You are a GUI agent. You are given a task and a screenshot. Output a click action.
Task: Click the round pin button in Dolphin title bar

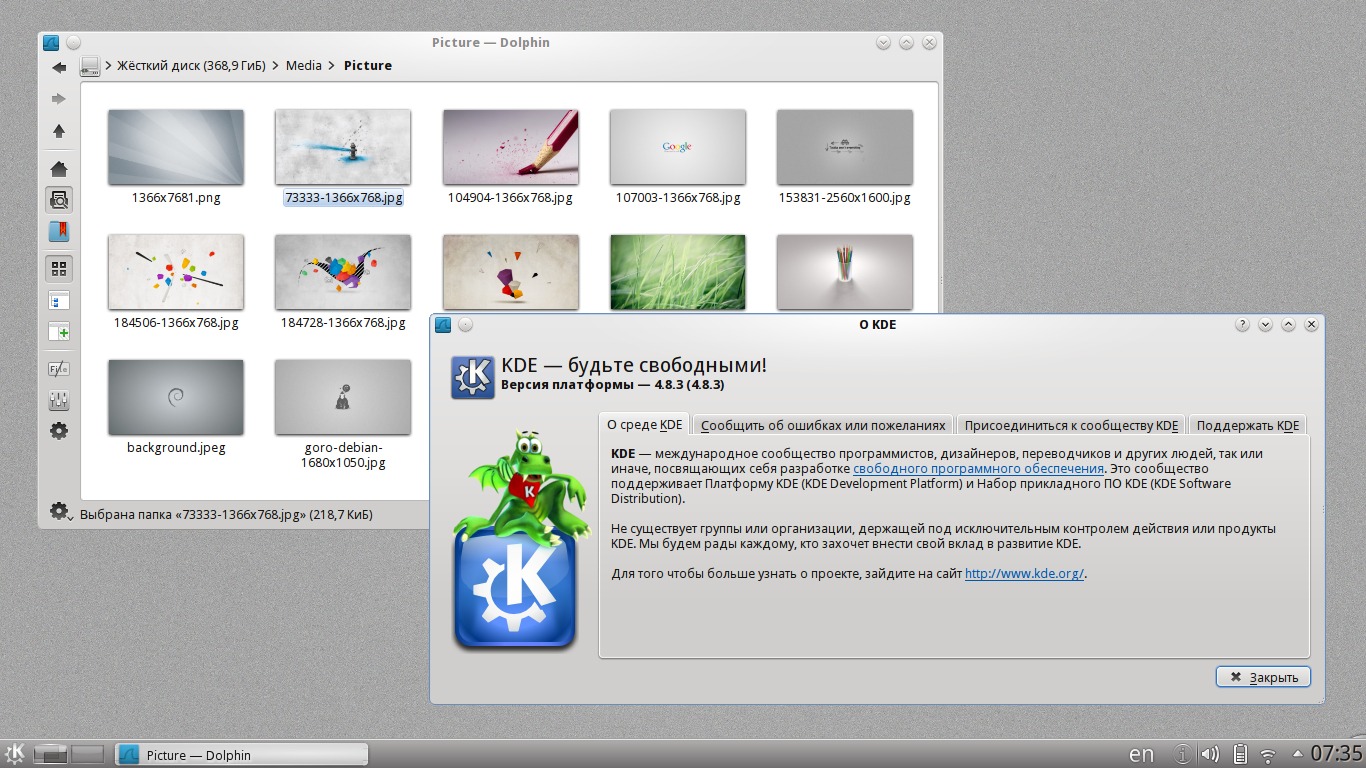tap(74, 43)
